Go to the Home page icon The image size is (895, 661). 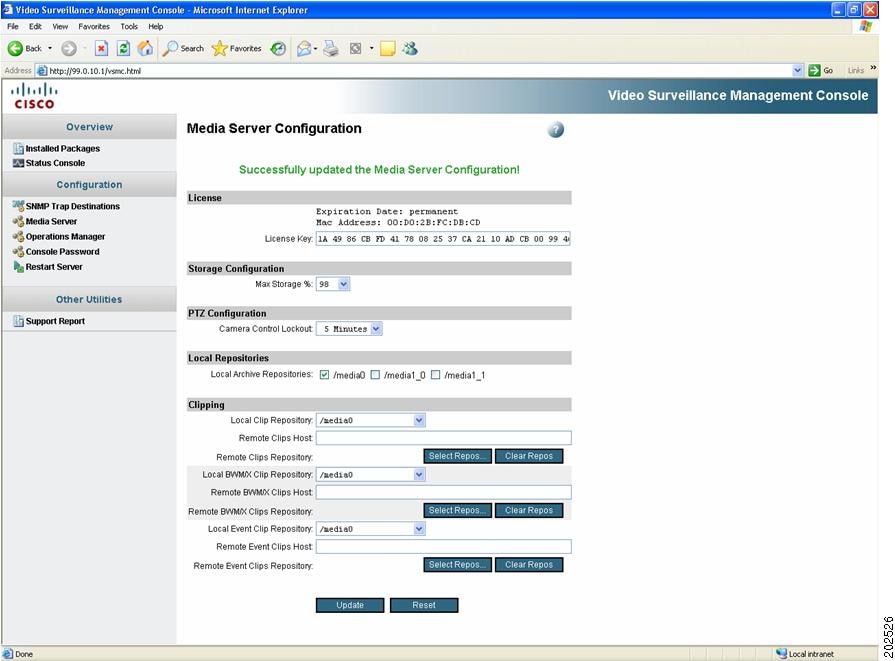click(x=145, y=49)
